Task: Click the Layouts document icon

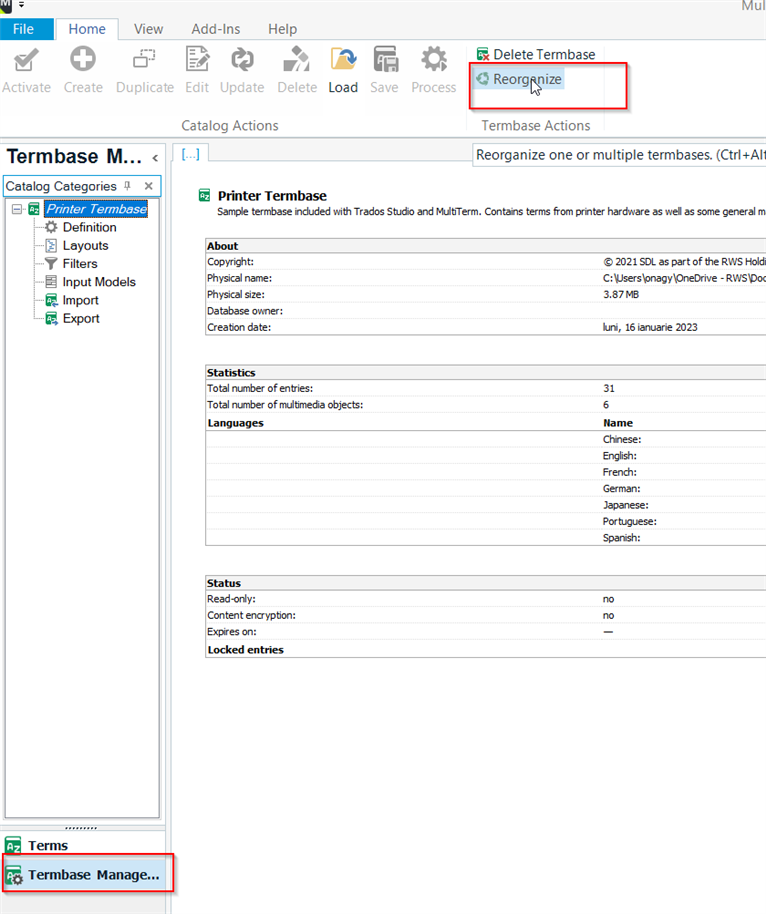Action: (x=51, y=245)
